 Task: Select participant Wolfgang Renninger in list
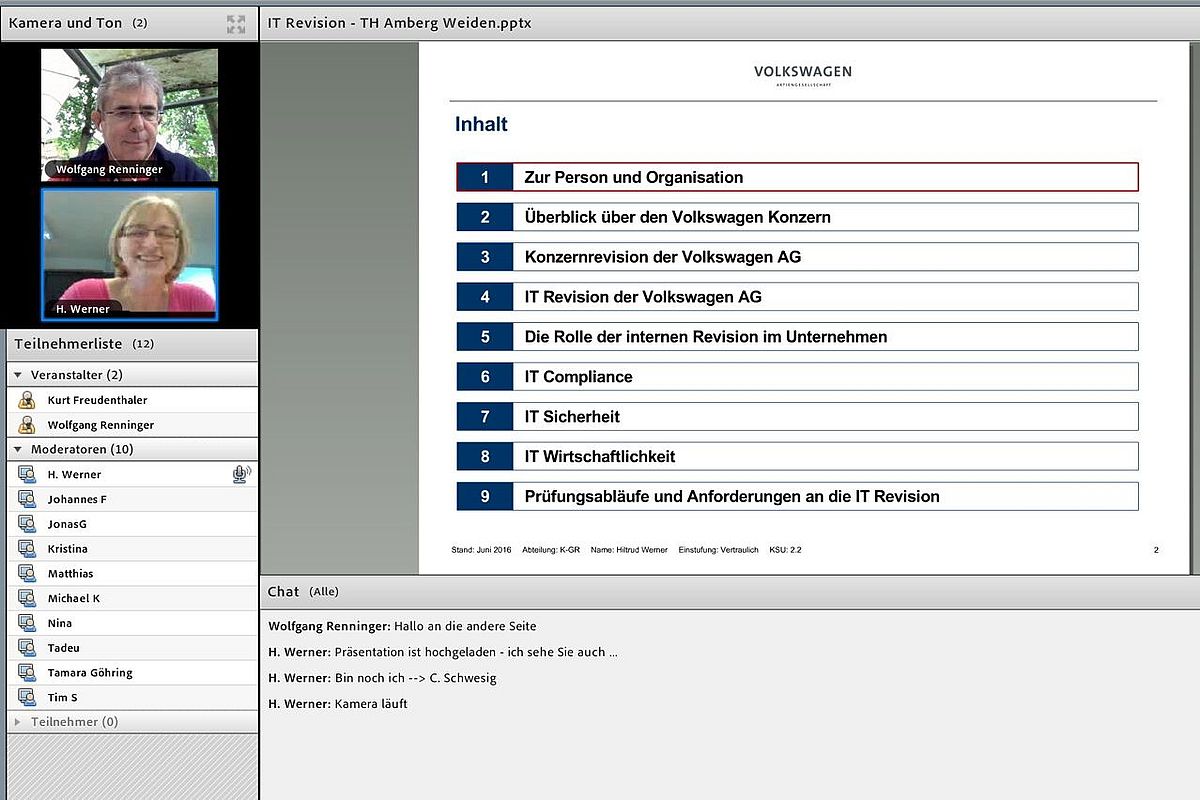[132, 425]
